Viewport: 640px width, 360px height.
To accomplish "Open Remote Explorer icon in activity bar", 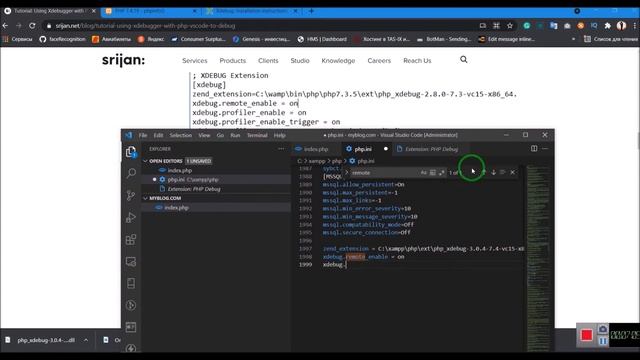I will point(131,261).
